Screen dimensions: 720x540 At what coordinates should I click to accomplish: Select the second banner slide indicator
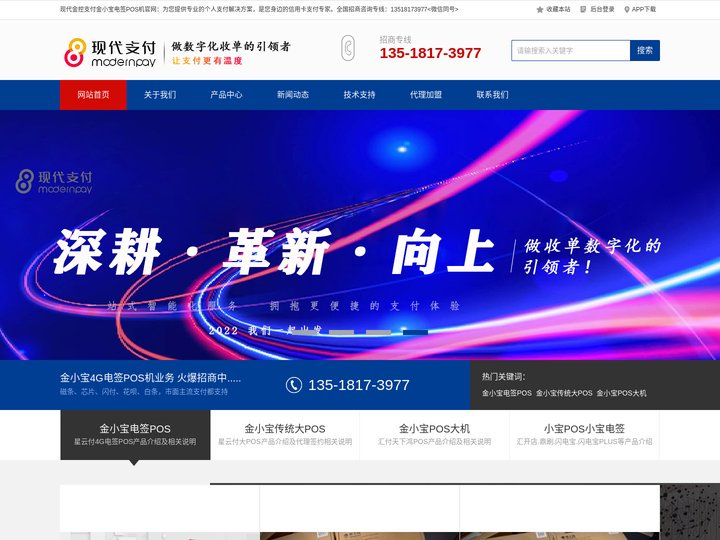click(342, 332)
